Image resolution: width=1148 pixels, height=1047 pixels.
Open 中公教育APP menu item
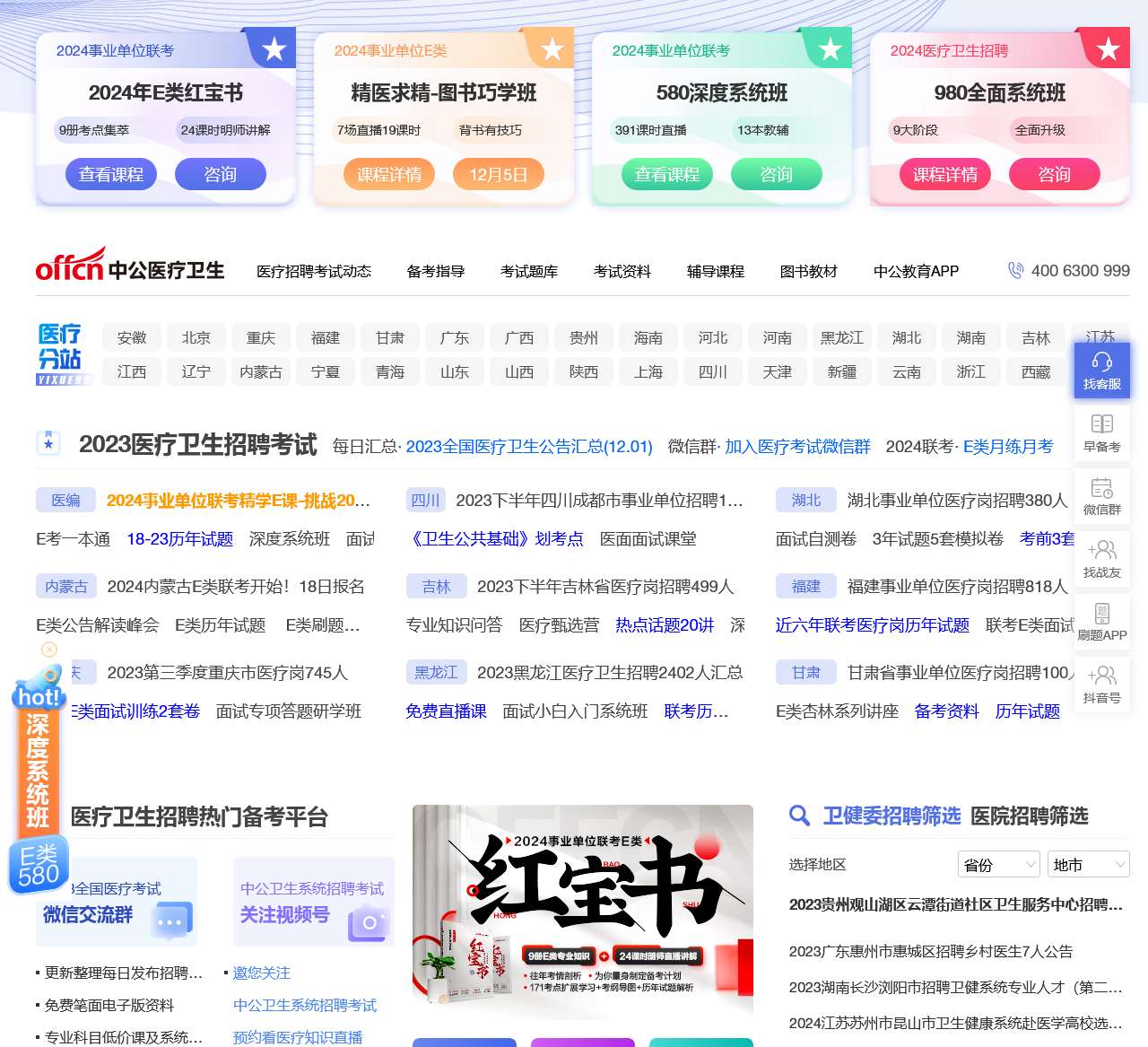(x=917, y=271)
